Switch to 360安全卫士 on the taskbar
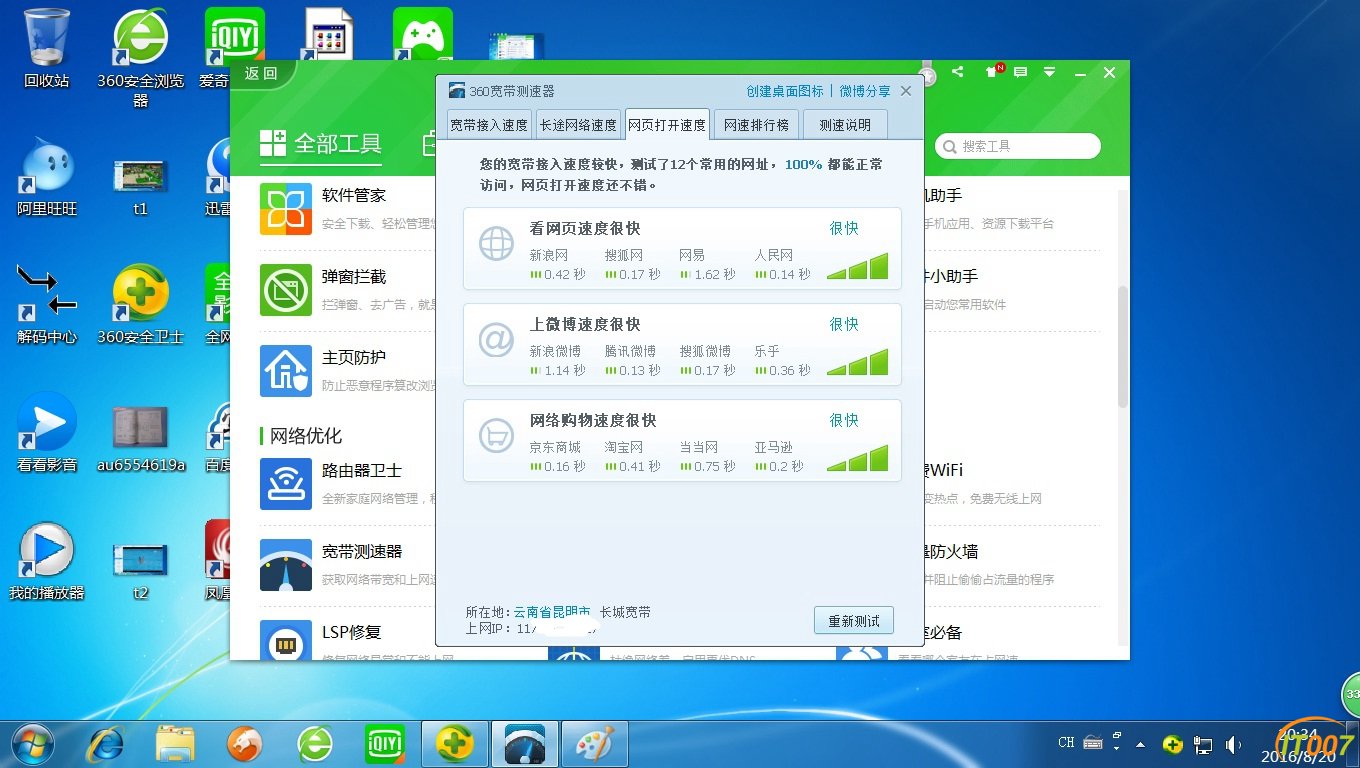Image resolution: width=1360 pixels, height=768 pixels. click(455, 744)
